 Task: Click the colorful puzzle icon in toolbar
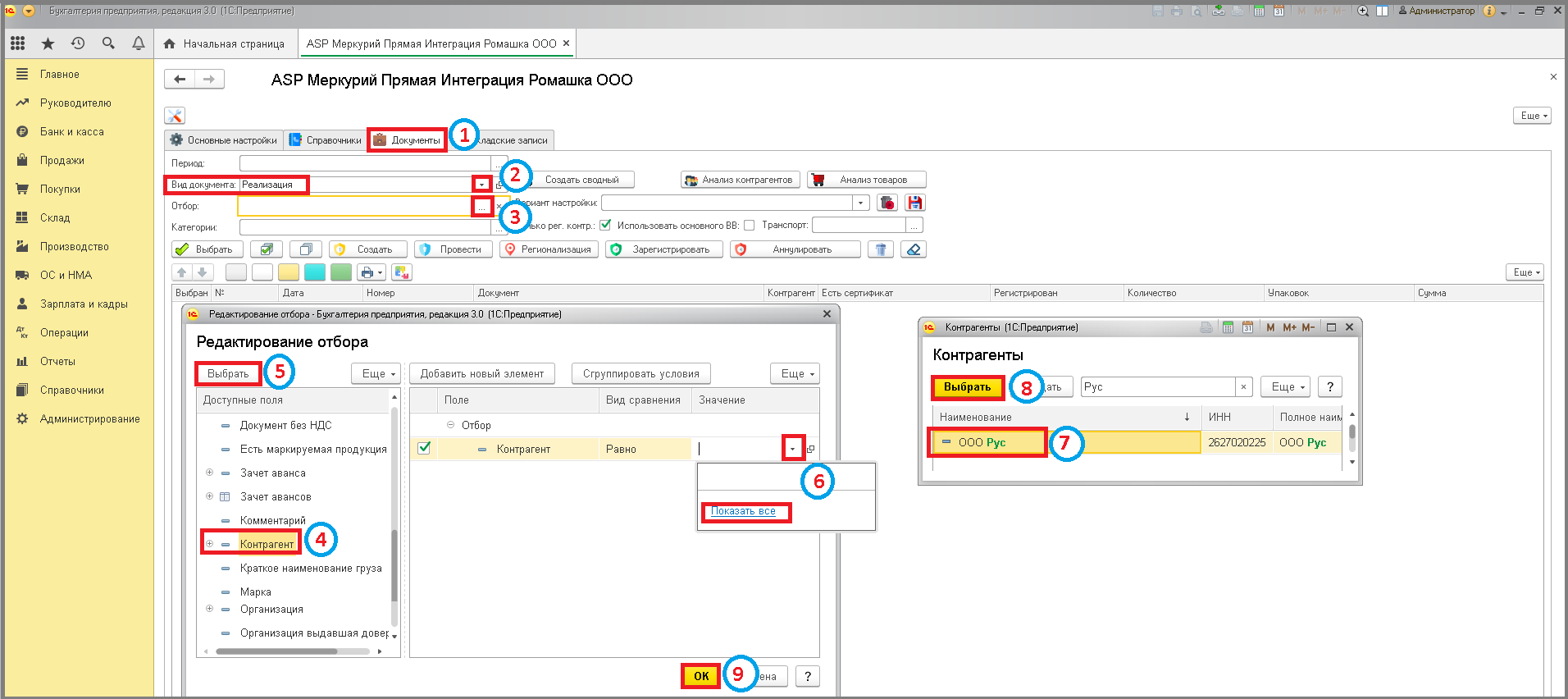[x=402, y=272]
